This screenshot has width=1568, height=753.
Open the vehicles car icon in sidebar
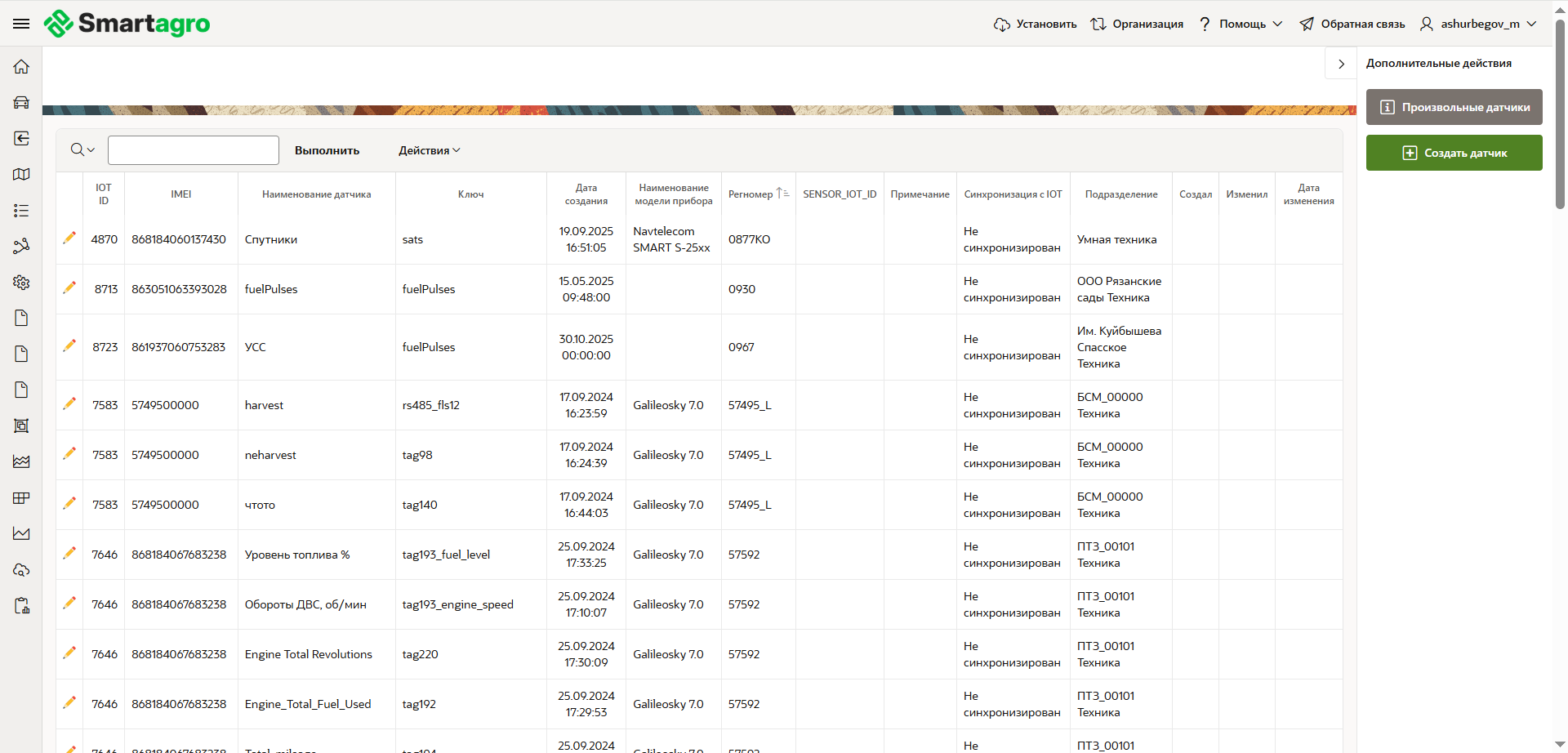click(x=21, y=102)
